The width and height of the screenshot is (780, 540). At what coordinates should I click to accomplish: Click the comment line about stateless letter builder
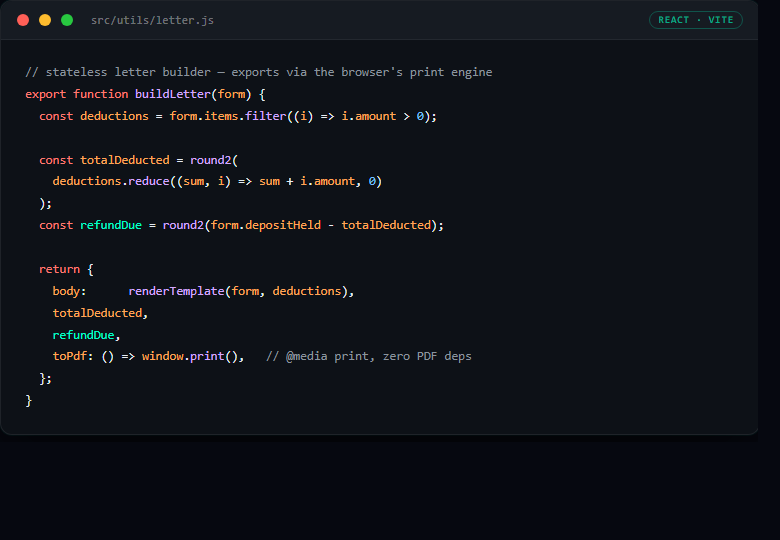(x=259, y=72)
